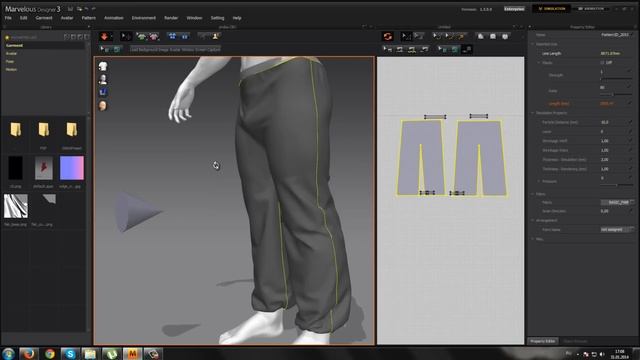Viewport: 640px width, 360px height.
Task: Select the right pants pattern piece
Action: coord(480,158)
